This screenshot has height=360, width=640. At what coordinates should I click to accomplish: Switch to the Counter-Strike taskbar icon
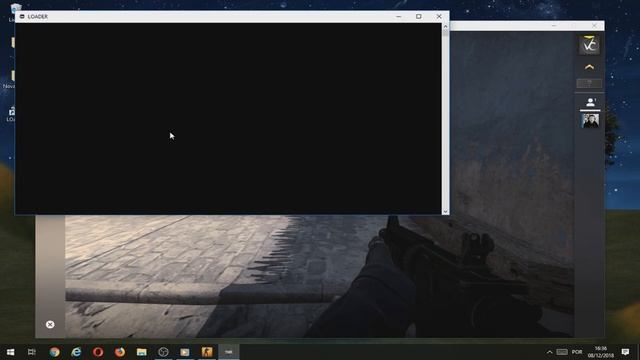pyautogui.click(x=207, y=352)
